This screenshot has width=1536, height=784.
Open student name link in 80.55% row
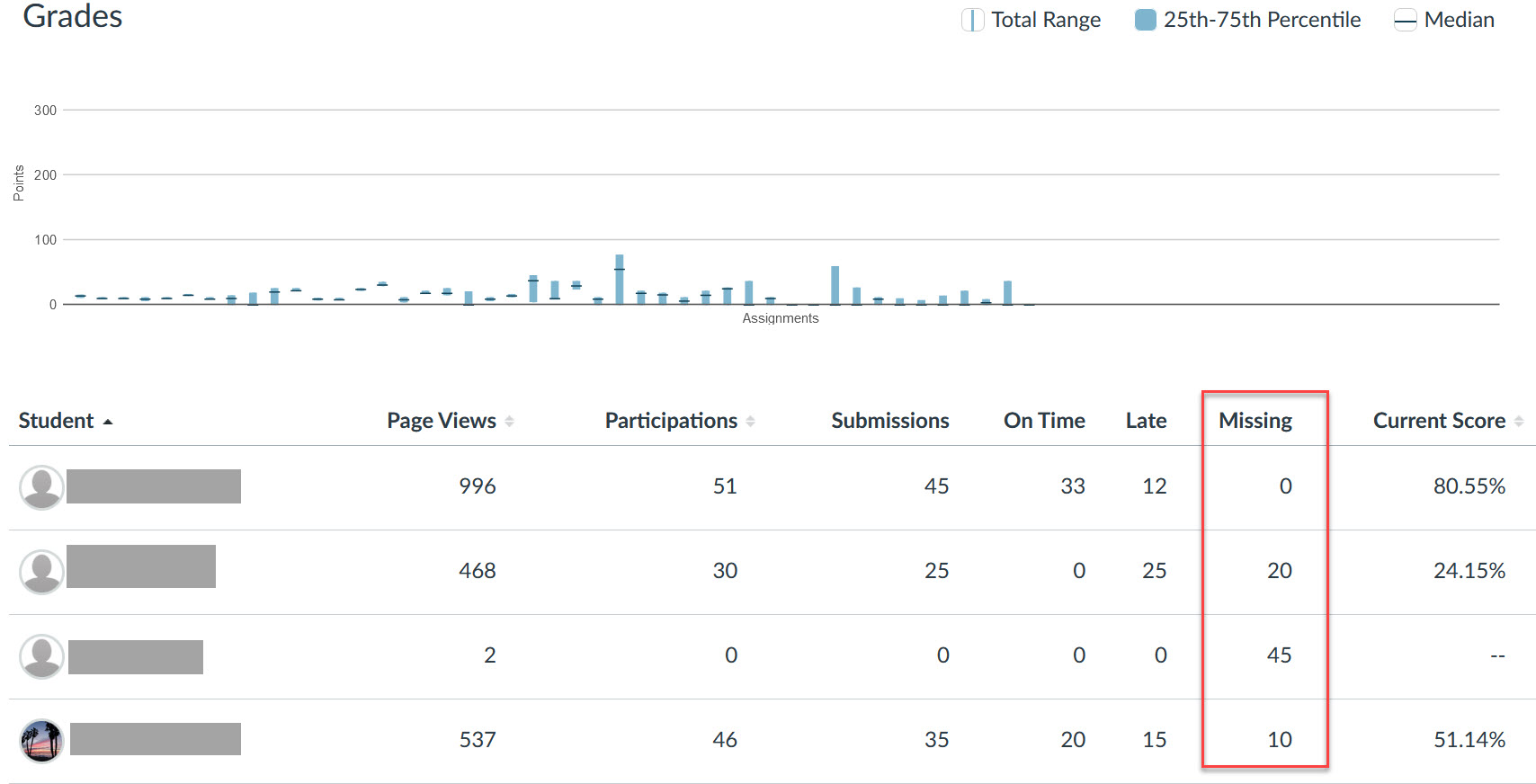point(154,486)
